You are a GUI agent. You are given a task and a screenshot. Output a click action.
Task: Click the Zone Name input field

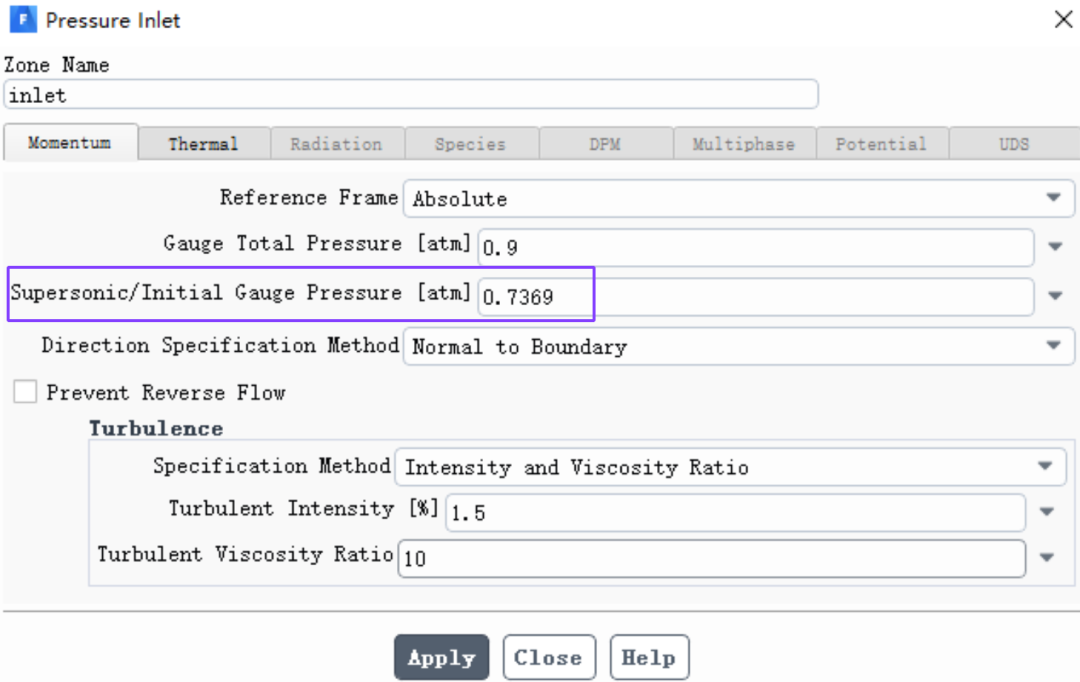pyautogui.click(x=411, y=94)
